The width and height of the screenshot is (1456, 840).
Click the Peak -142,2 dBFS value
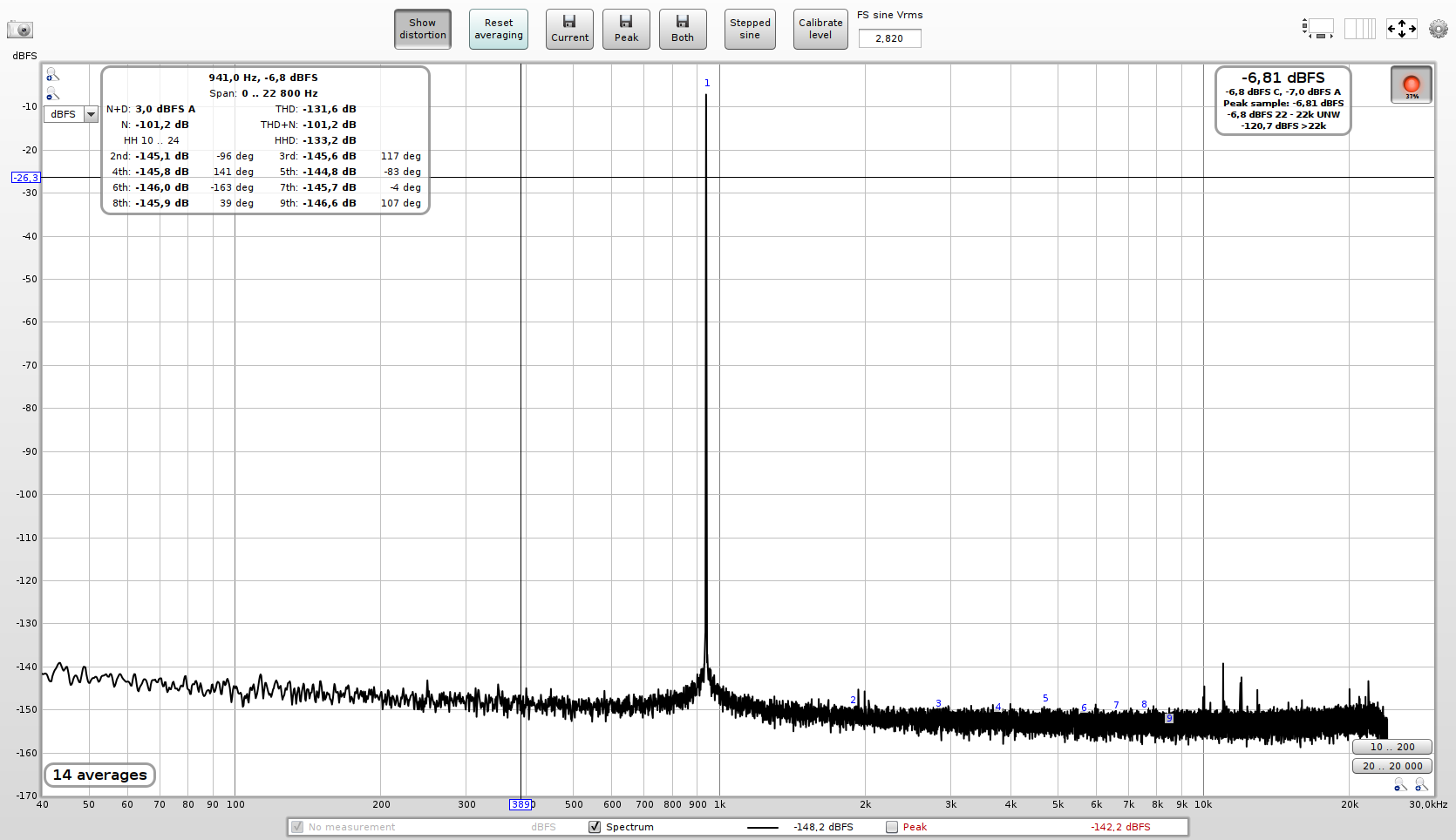pyautogui.click(x=1120, y=827)
